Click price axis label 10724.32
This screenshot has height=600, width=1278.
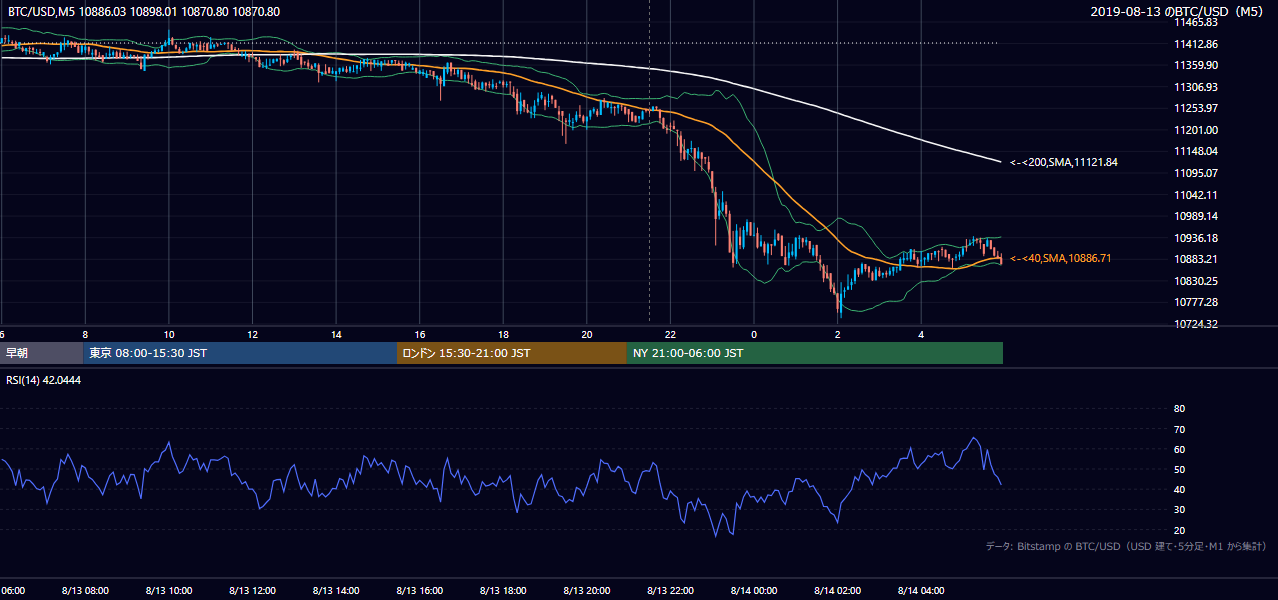(x=1195, y=324)
